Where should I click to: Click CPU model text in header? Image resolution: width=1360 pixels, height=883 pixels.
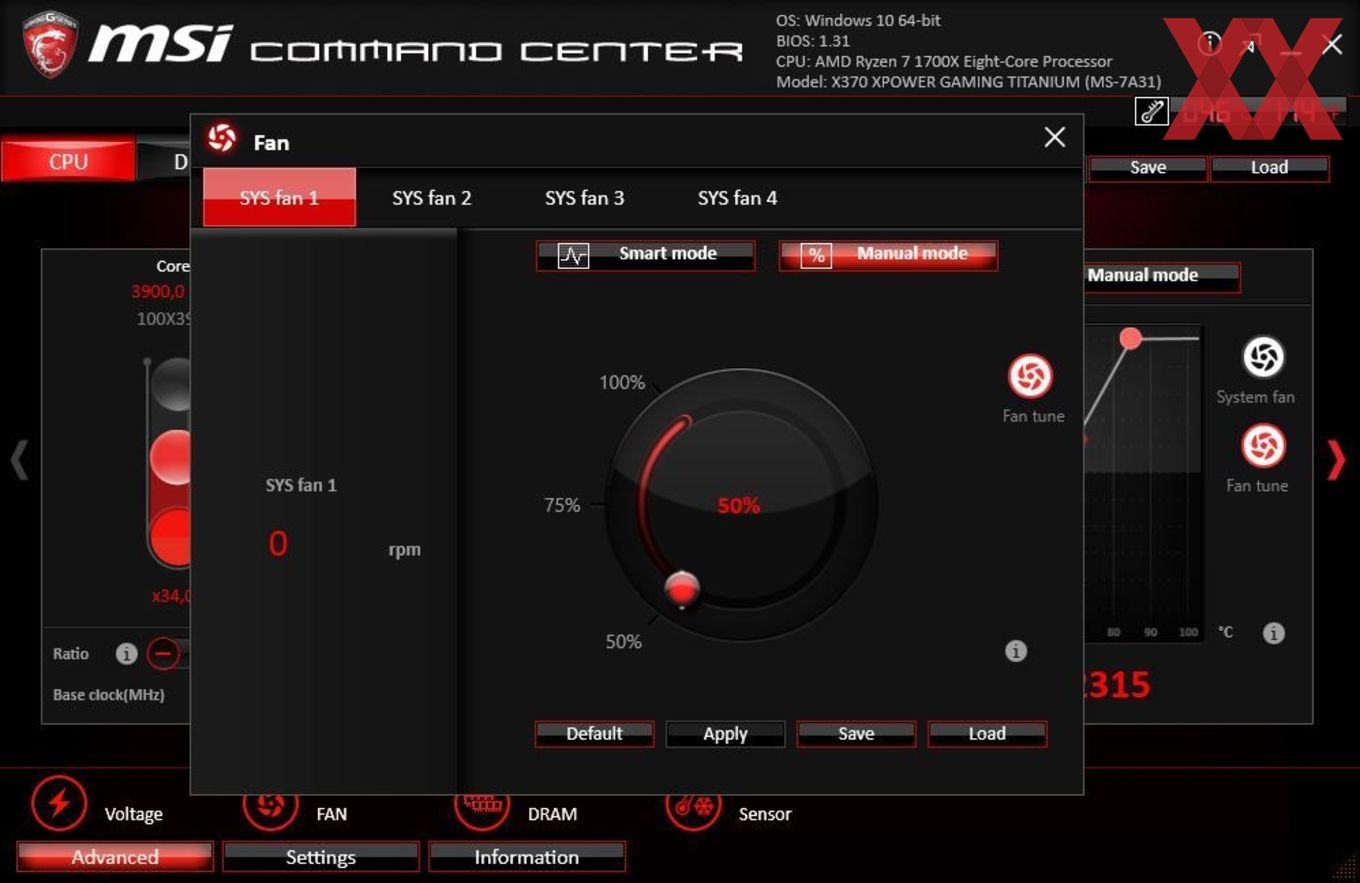click(x=944, y=61)
